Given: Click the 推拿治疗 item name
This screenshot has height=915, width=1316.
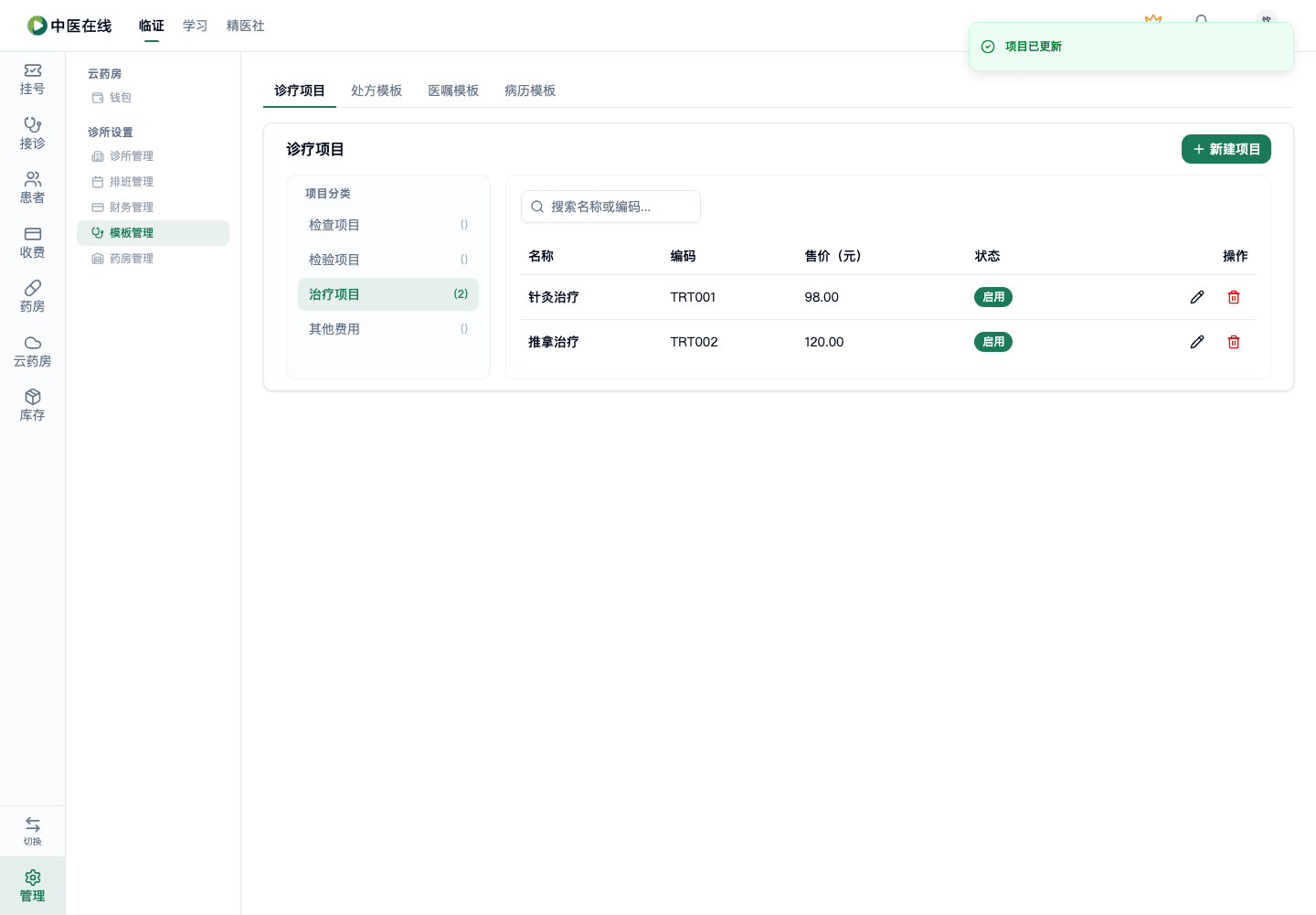Looking at the screenshot, I should [554, 342].
